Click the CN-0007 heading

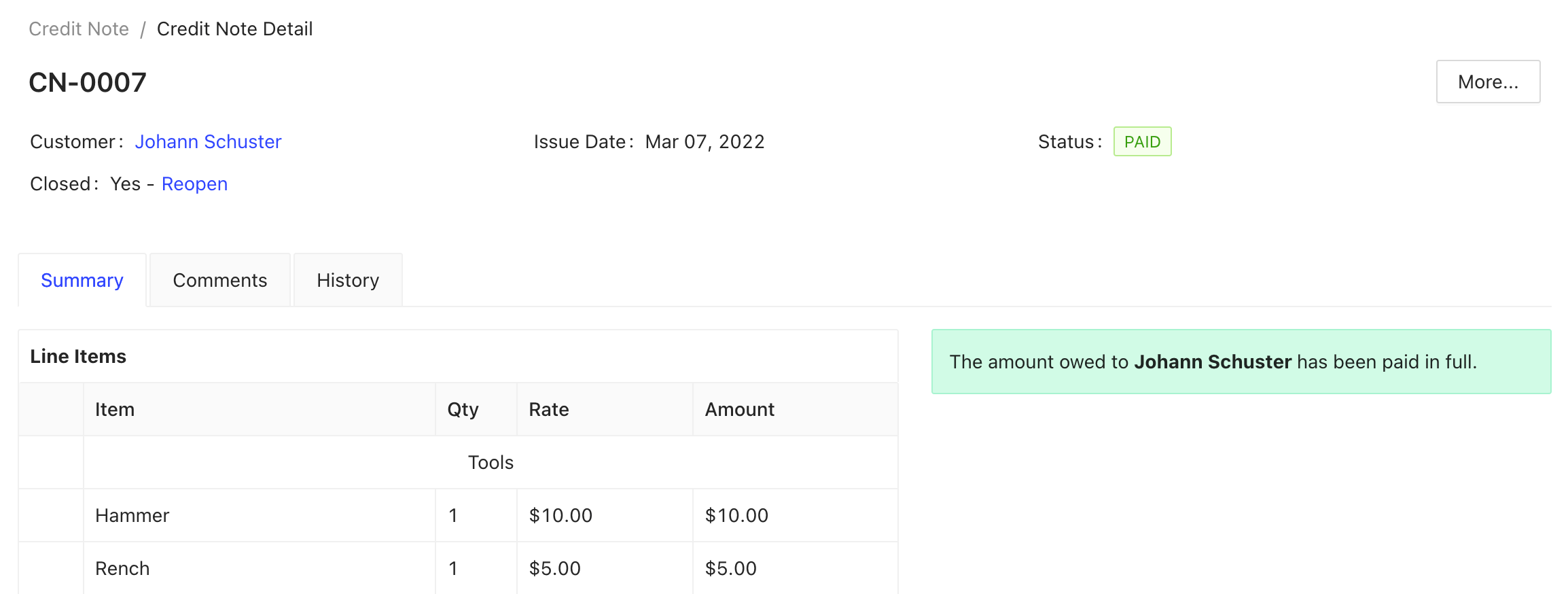(x=88, y=82)
